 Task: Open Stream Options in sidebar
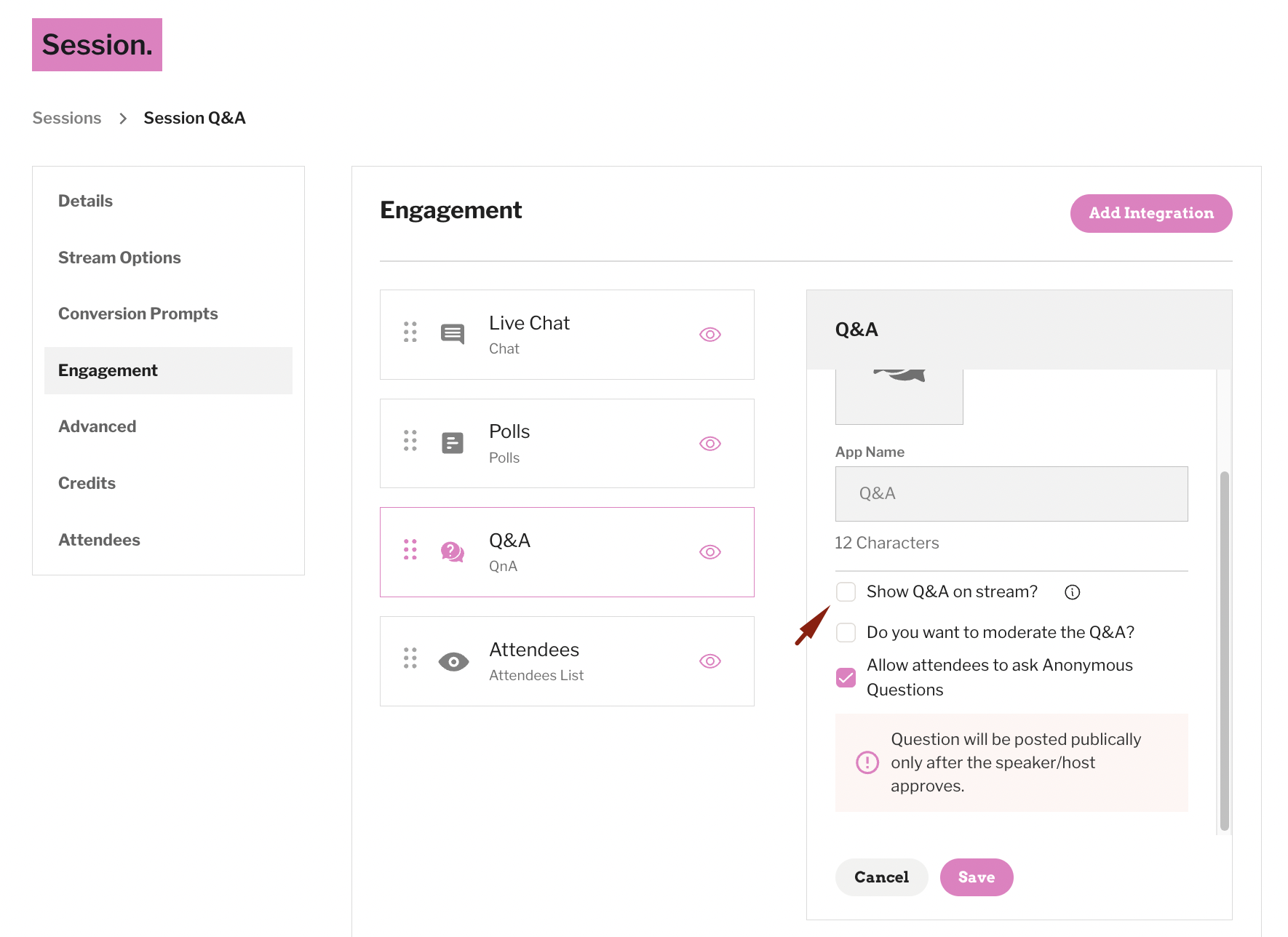[119, 258]
